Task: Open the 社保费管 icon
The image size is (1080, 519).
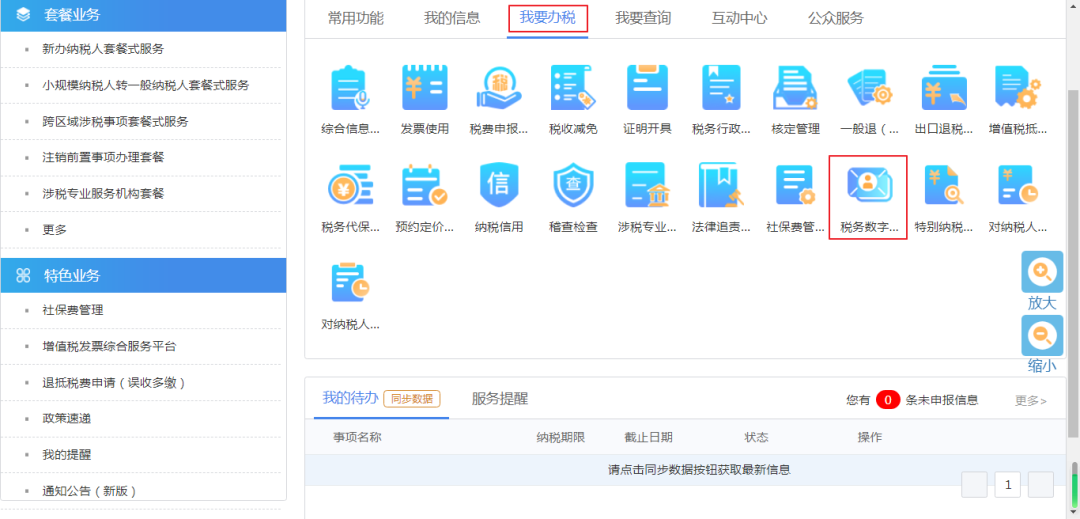Action: tap(796, 186)
